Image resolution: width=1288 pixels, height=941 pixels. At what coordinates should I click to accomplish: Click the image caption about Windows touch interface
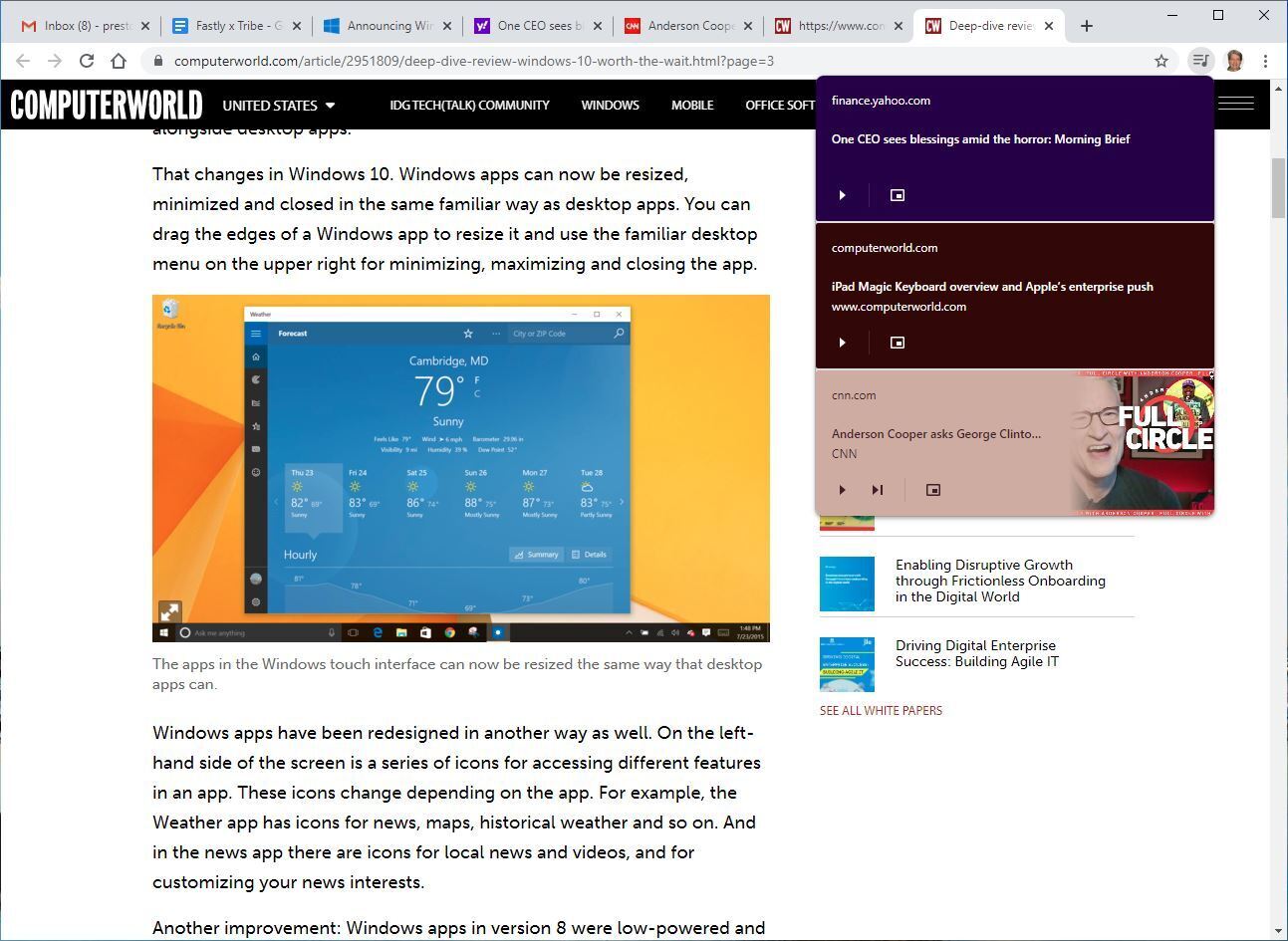[457, 674]
